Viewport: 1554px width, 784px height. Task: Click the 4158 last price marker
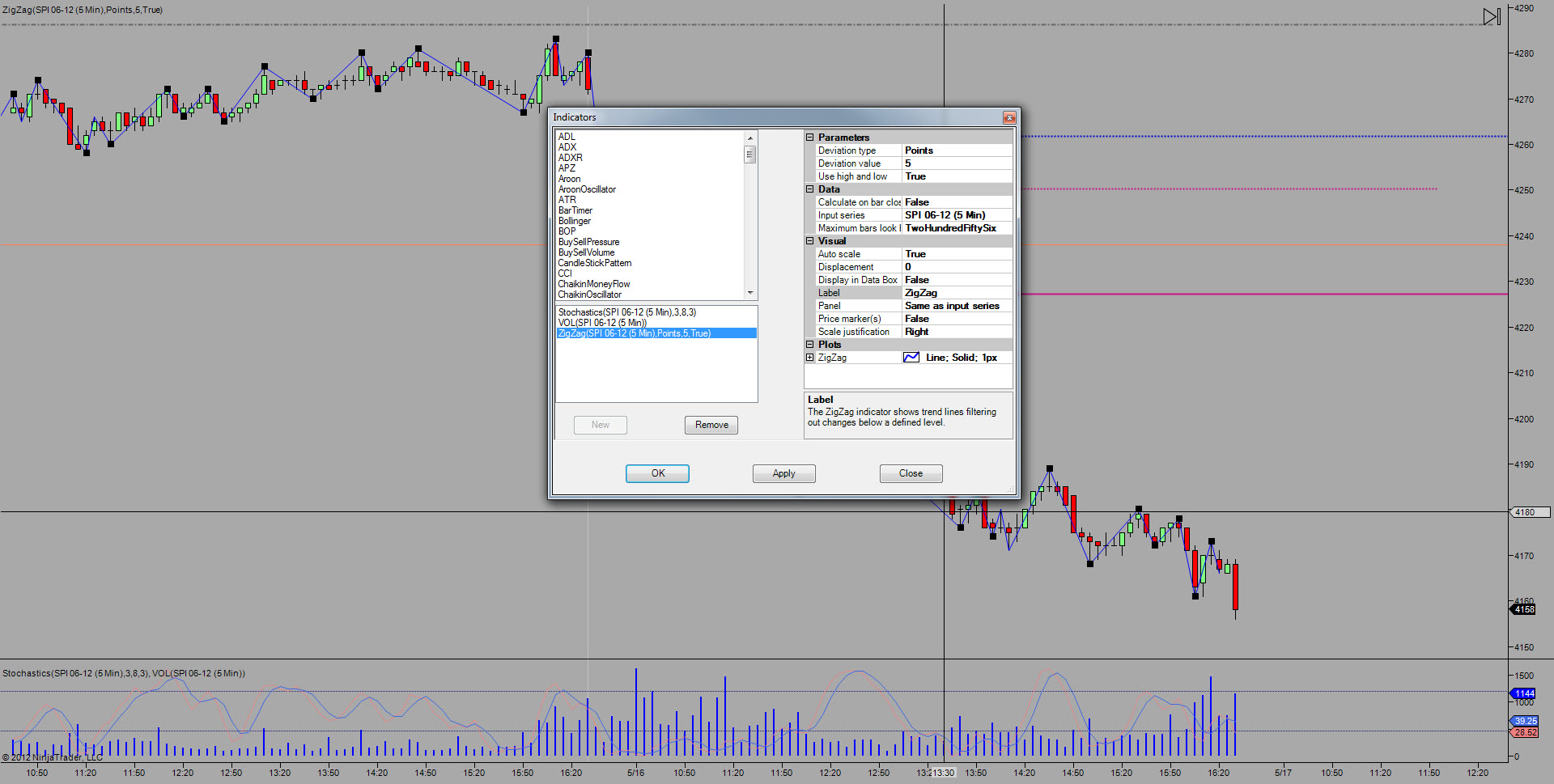point(1523,609)
